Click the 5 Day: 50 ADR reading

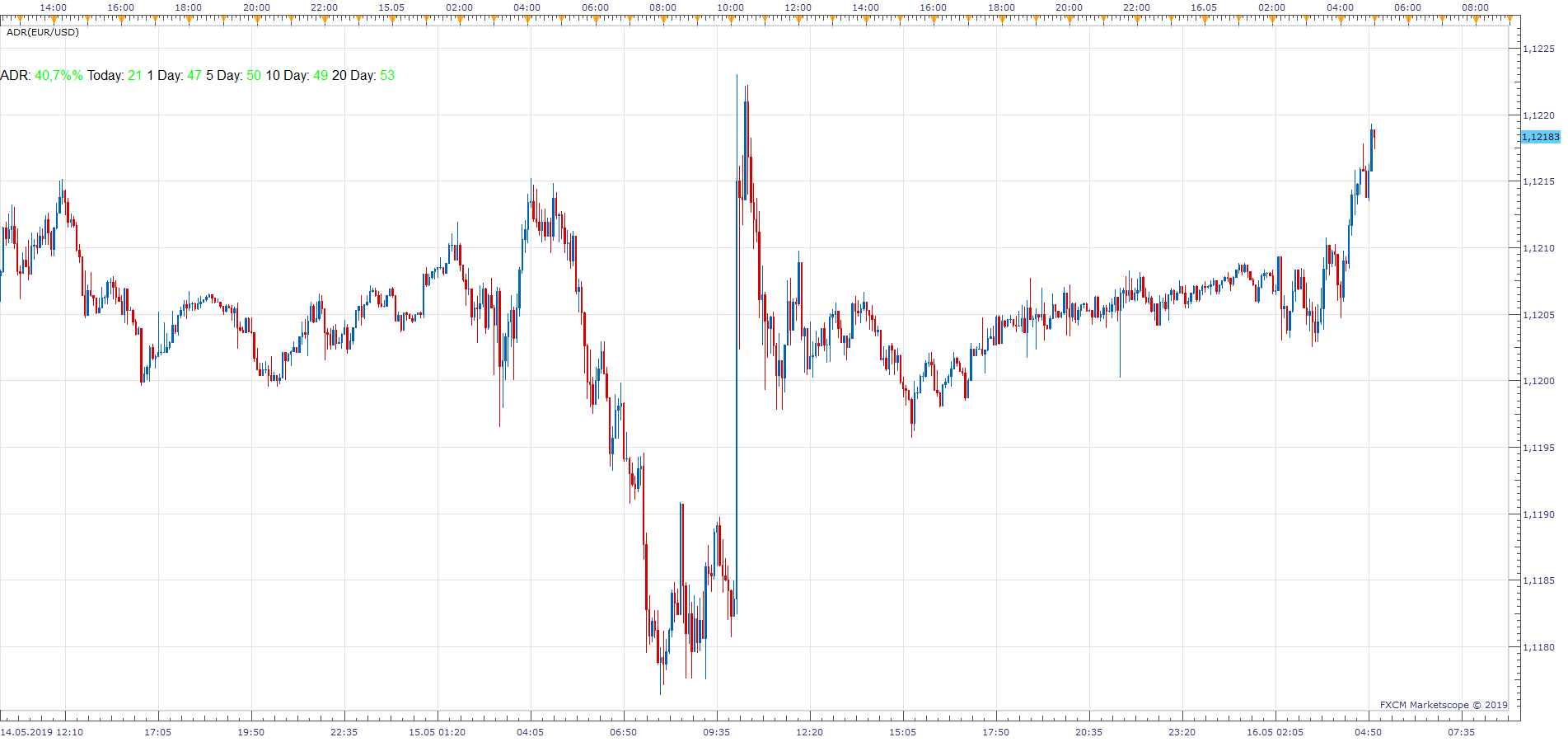tap(233, 76)
